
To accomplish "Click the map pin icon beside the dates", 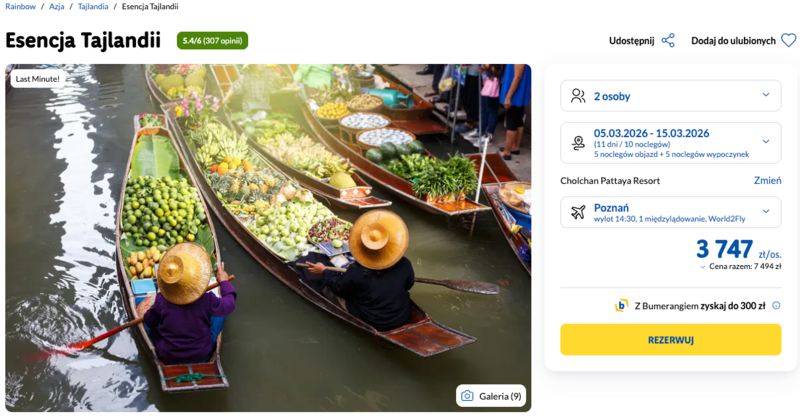I will point(578,143).
